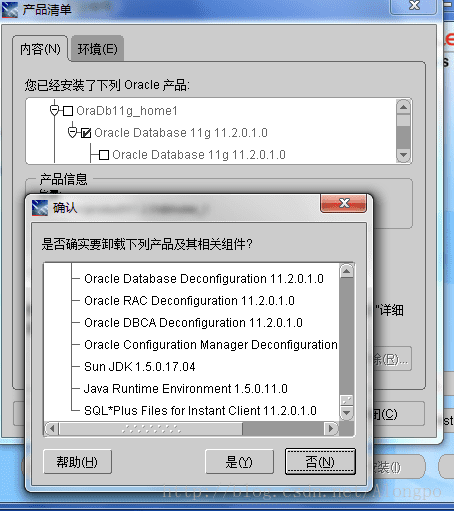The width and height of the screenshot is (454, 511).
Task: Close the 产品清单 window
Action: pos(414,6)
